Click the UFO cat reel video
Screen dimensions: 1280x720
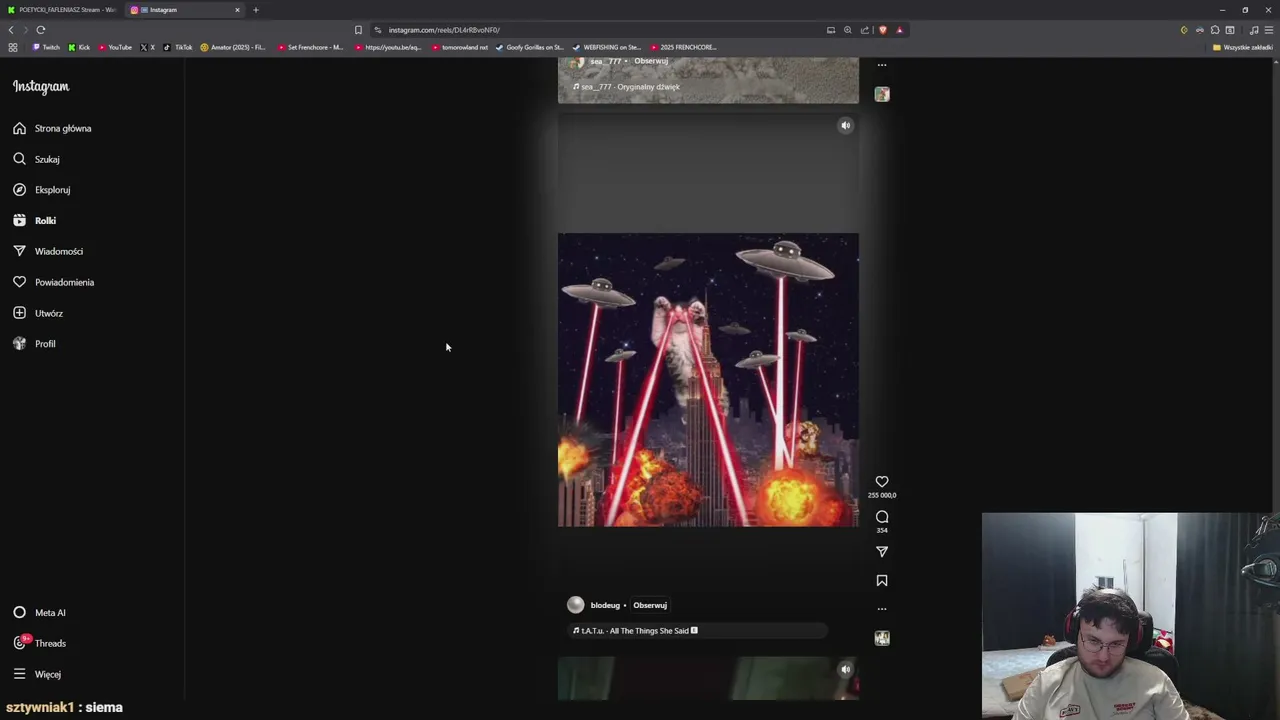[708, 380]
